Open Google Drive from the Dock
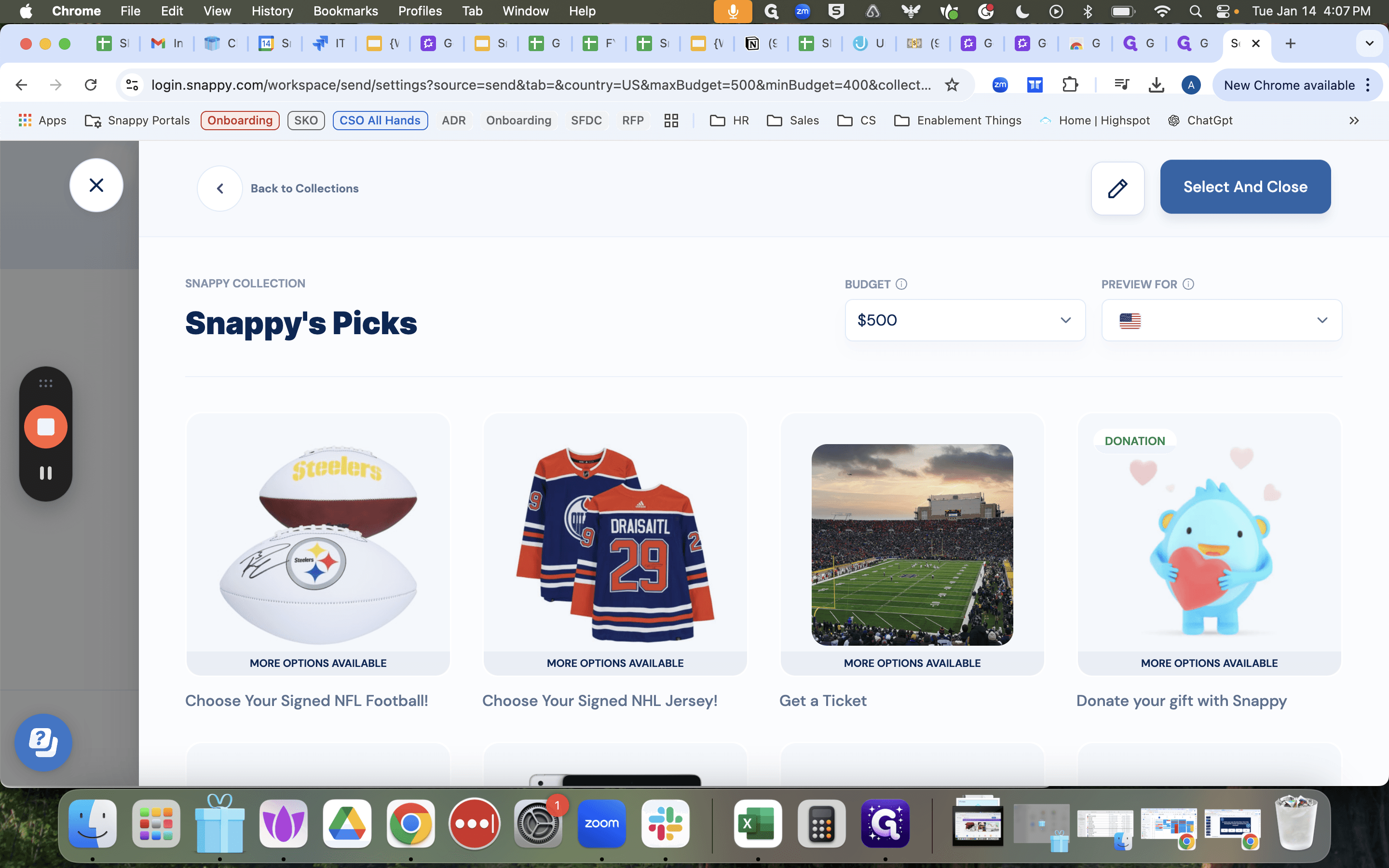 (347, 823)
